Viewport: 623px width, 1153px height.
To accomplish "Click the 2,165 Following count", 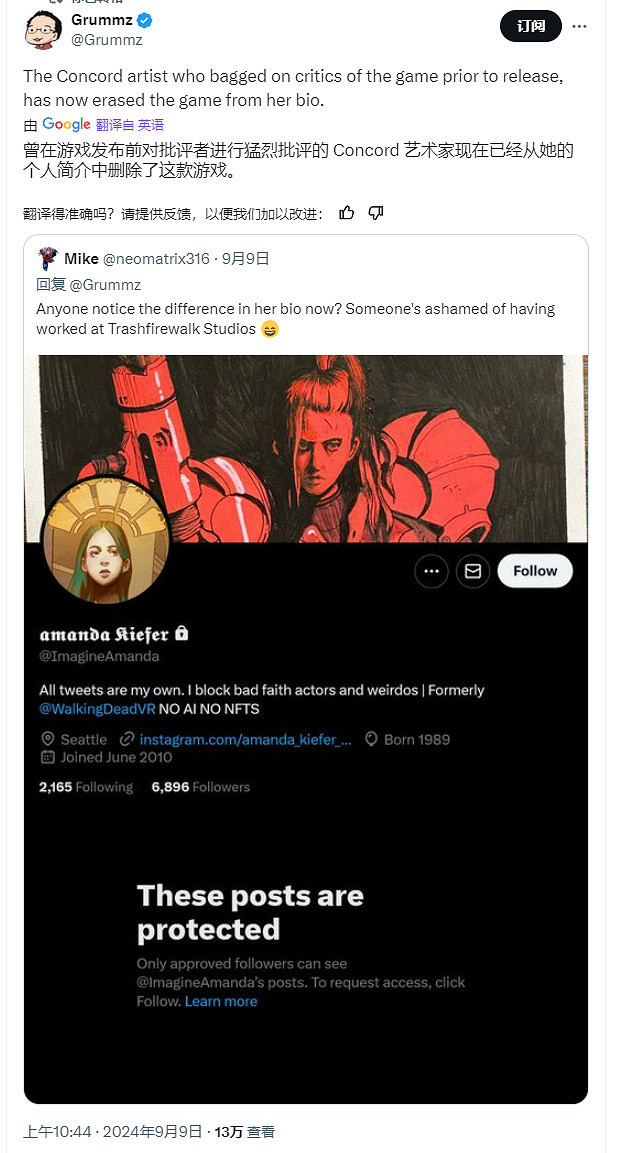I will tap(86, 787).
